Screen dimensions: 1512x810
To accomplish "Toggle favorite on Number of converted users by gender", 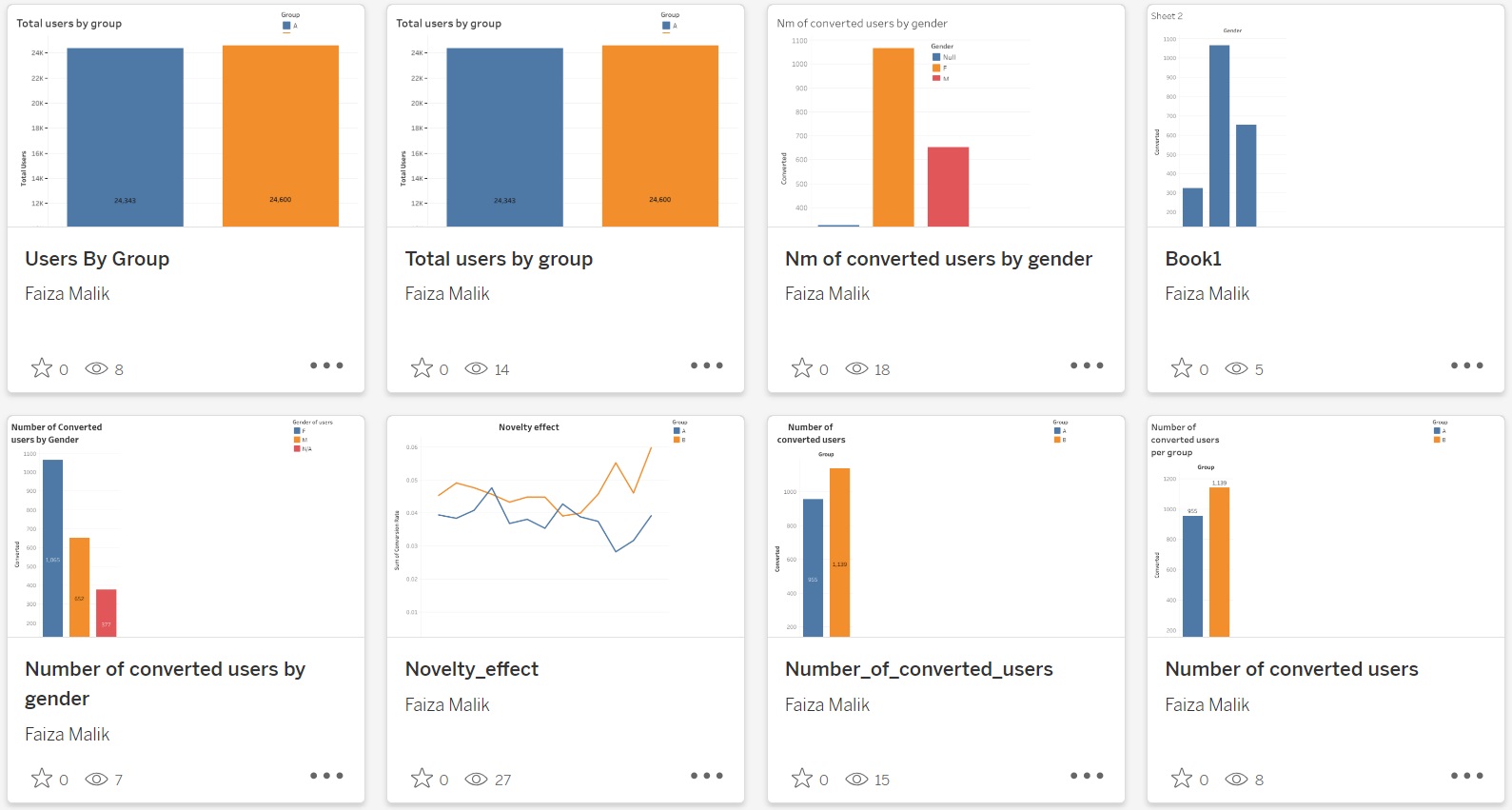I will pos(42,779).
